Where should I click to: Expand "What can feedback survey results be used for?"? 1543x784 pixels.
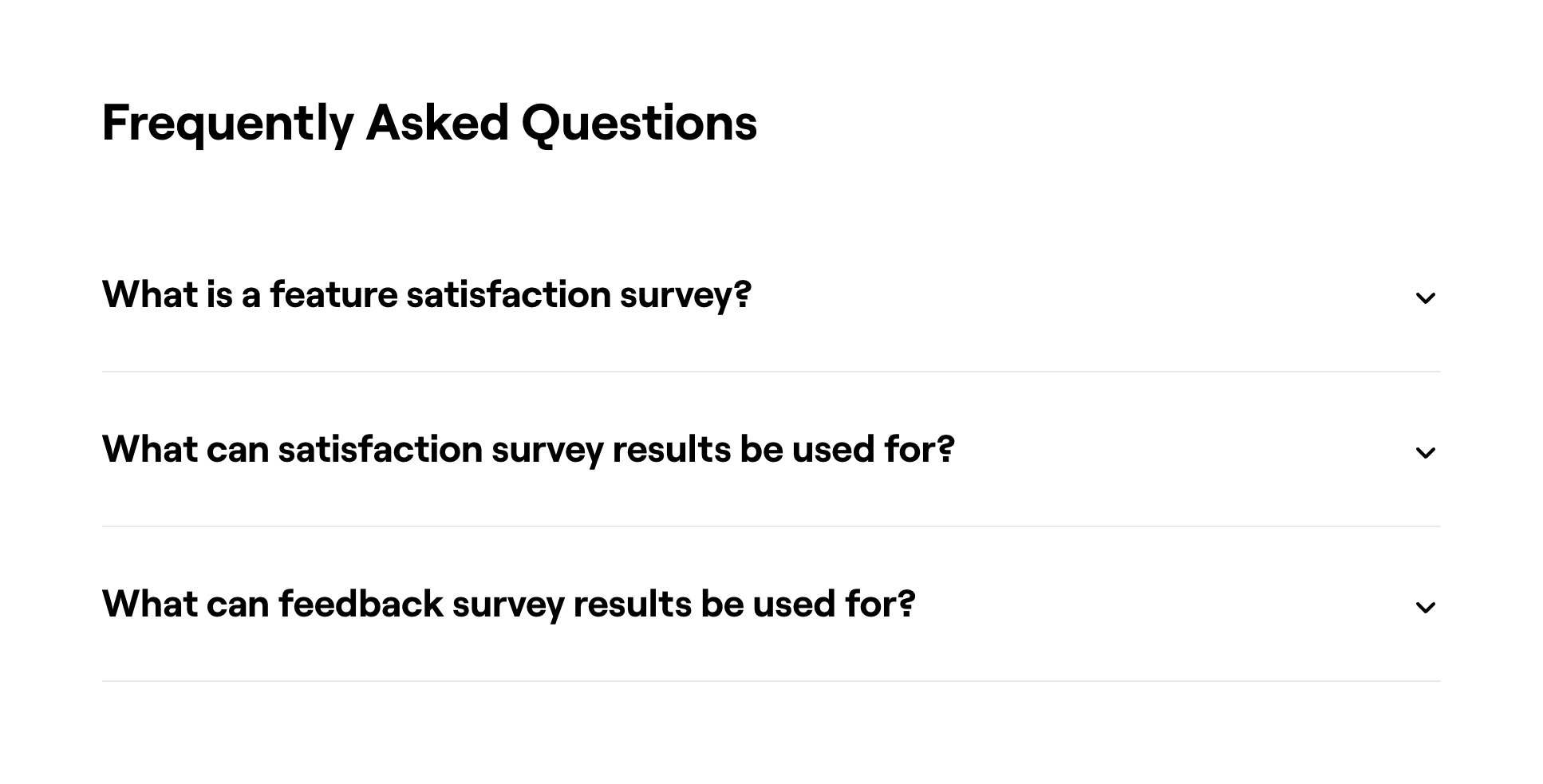click(x=508, y=604)
